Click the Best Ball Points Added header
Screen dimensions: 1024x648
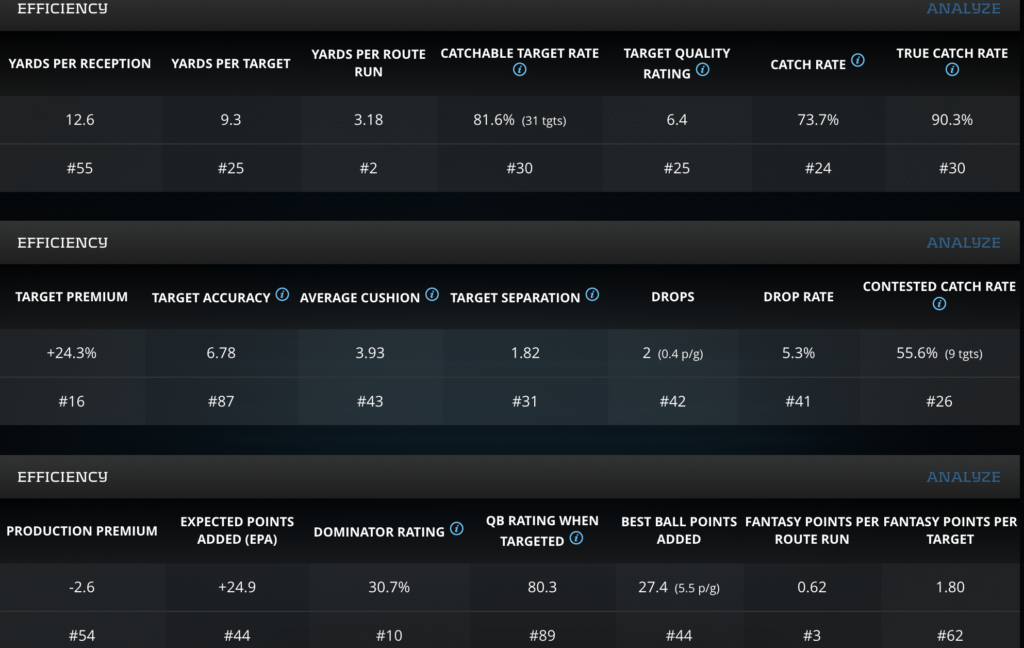click(679, 530)
